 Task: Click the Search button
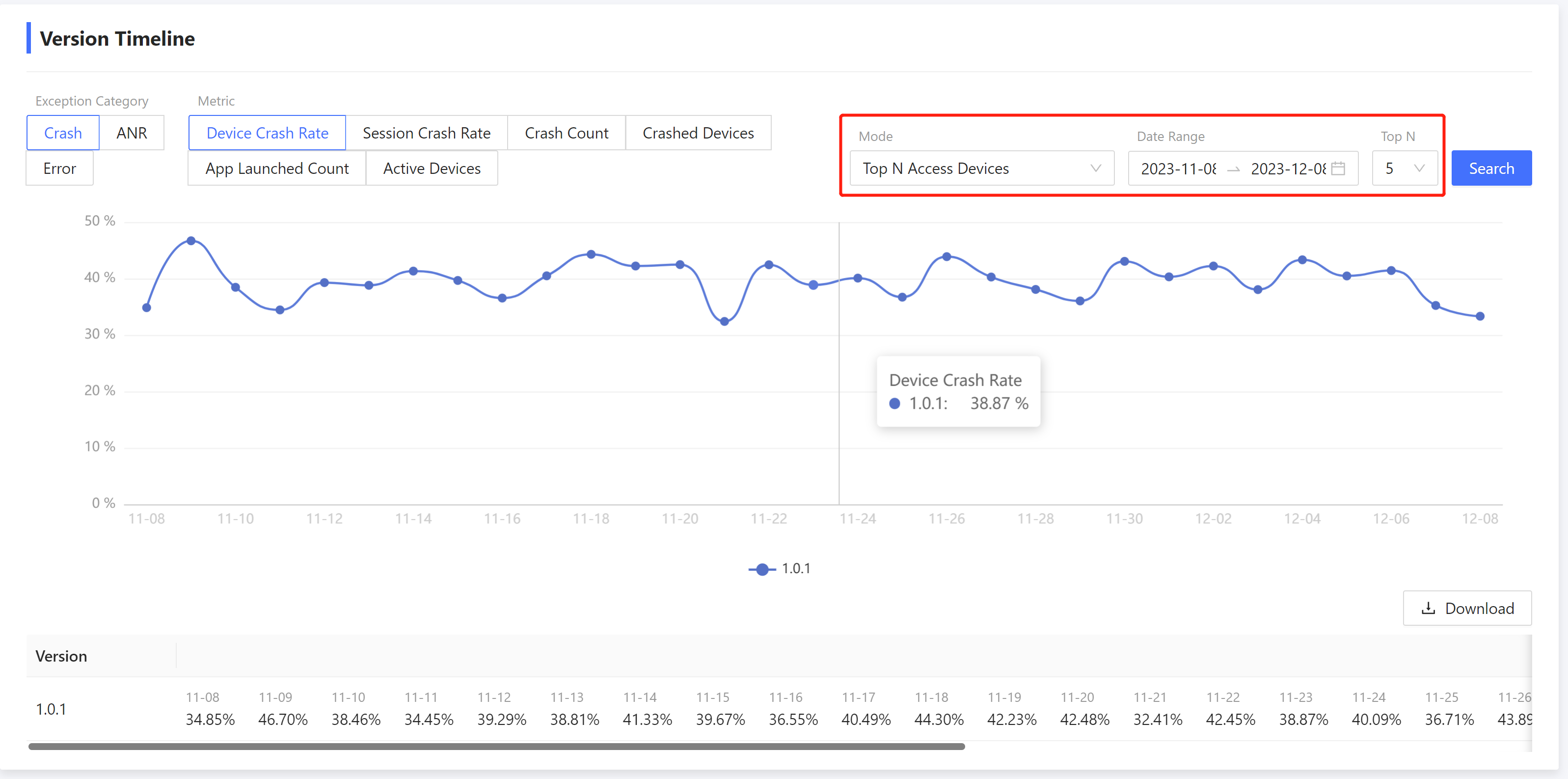[1491, 168]
